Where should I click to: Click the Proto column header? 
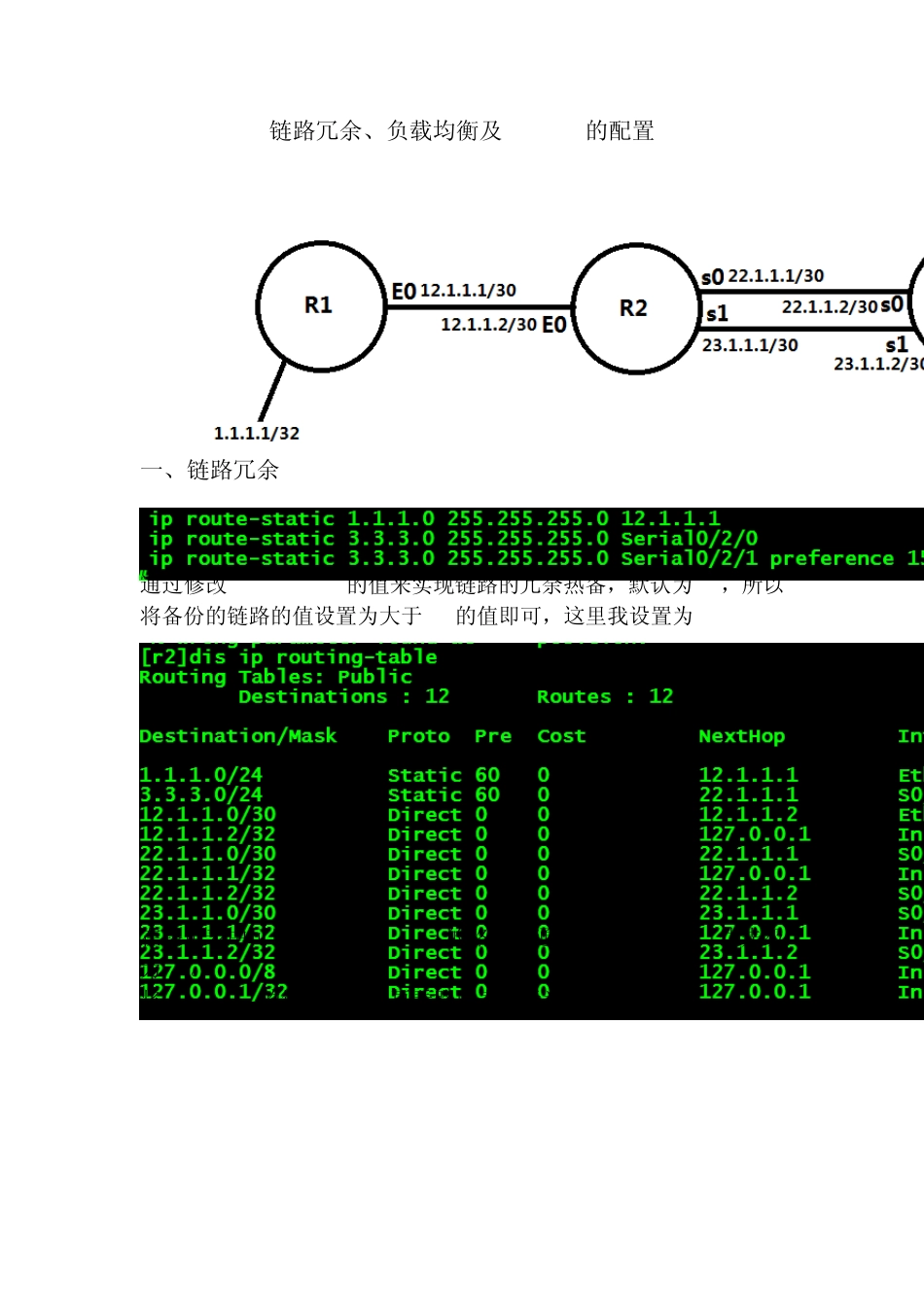tap(418, 736)
